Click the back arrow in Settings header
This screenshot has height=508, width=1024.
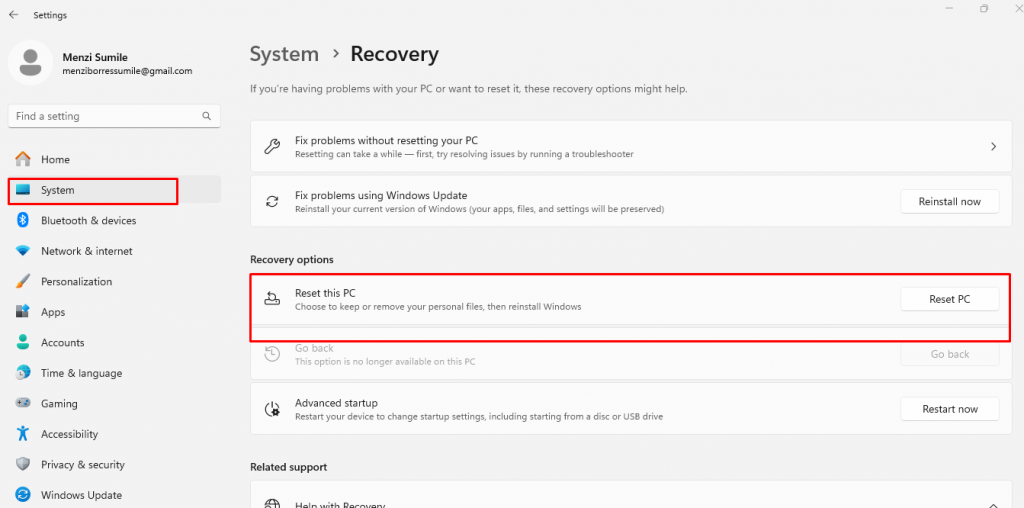point(13,14)
